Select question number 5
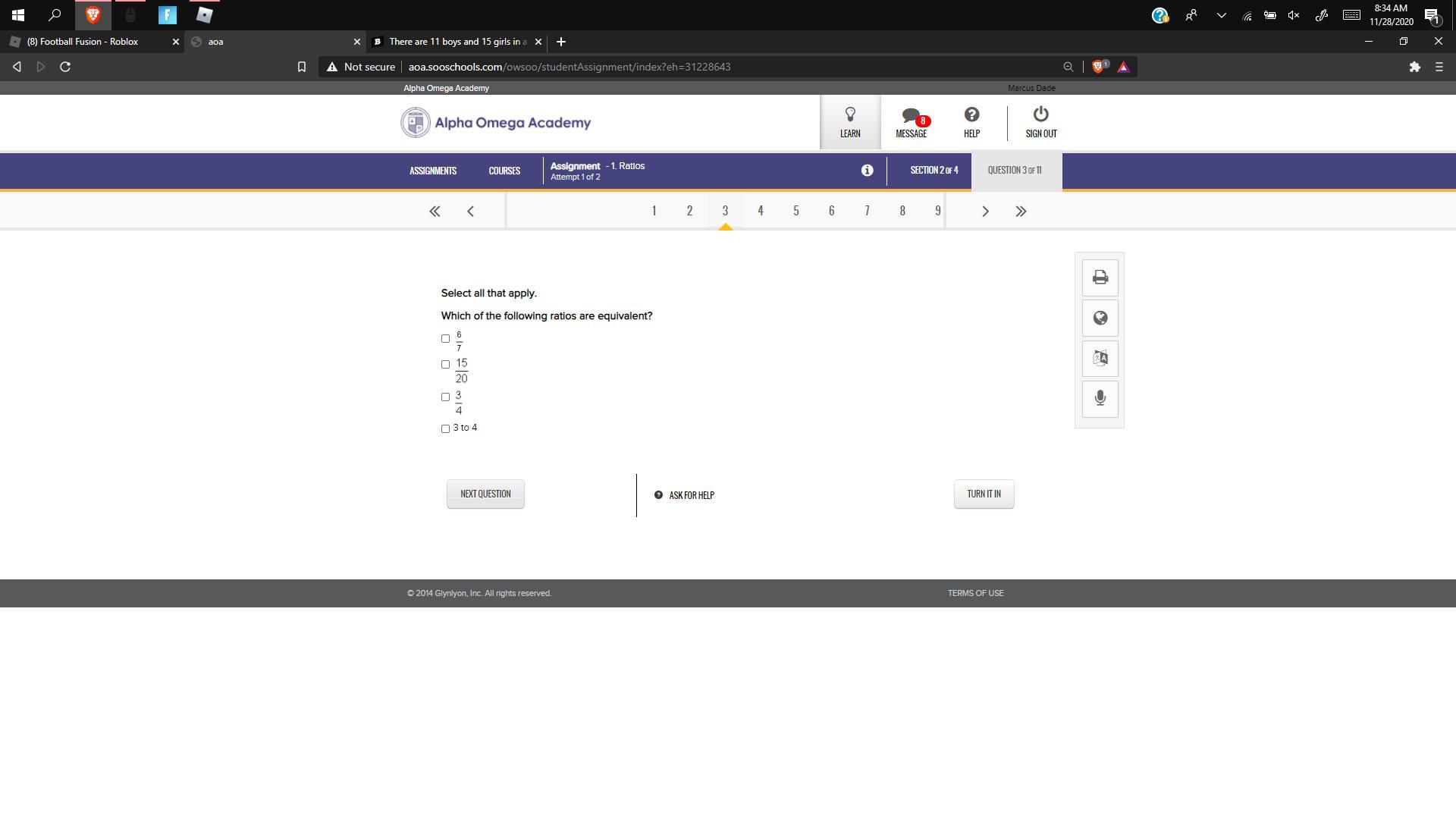Viewport: 1456px width, 819px height. coord(795,211)
